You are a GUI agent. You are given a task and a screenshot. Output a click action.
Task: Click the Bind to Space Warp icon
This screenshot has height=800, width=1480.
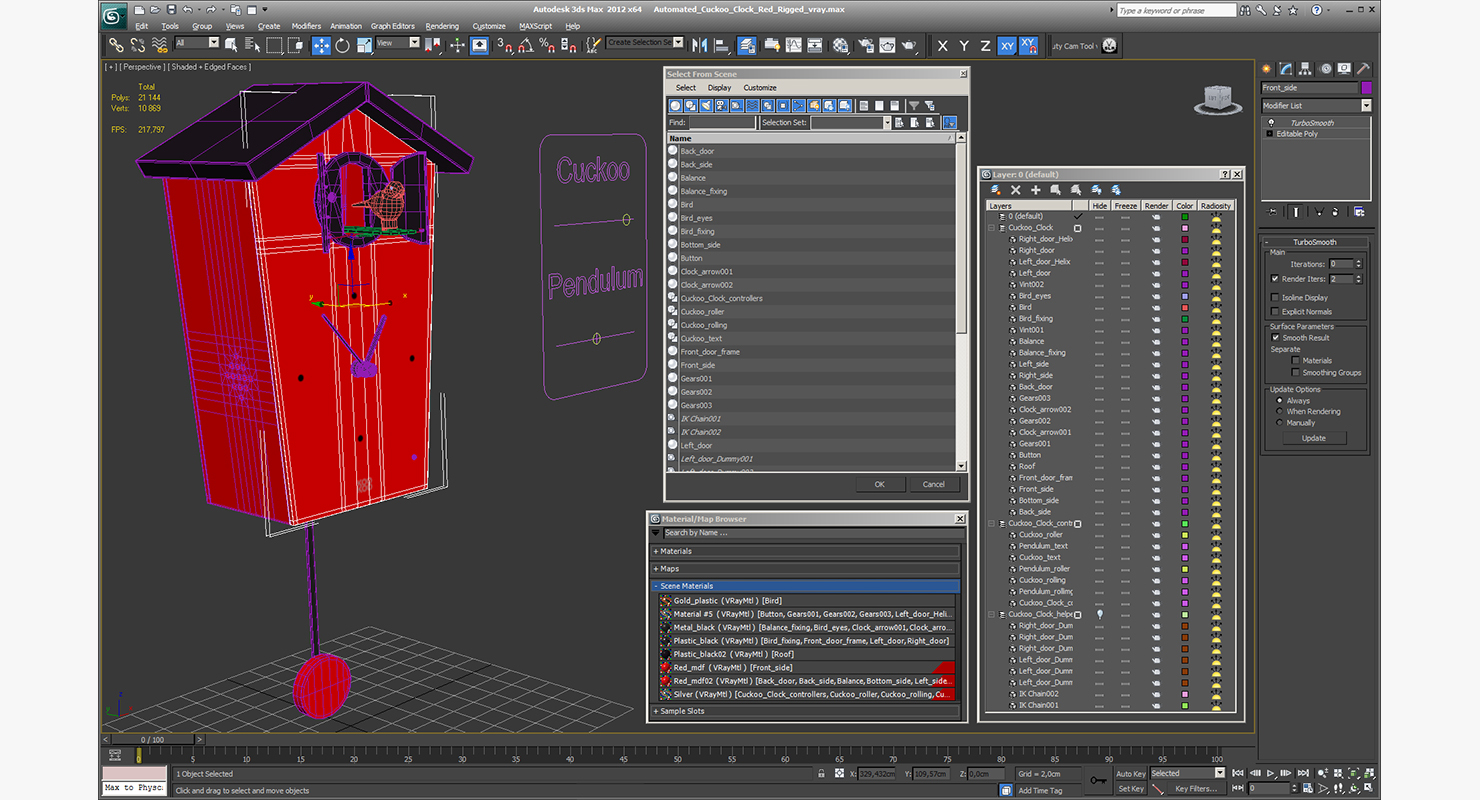tap(159, 45)
